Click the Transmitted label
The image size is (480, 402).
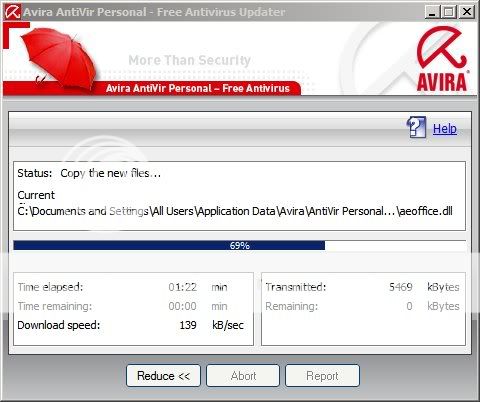[296, 287]
